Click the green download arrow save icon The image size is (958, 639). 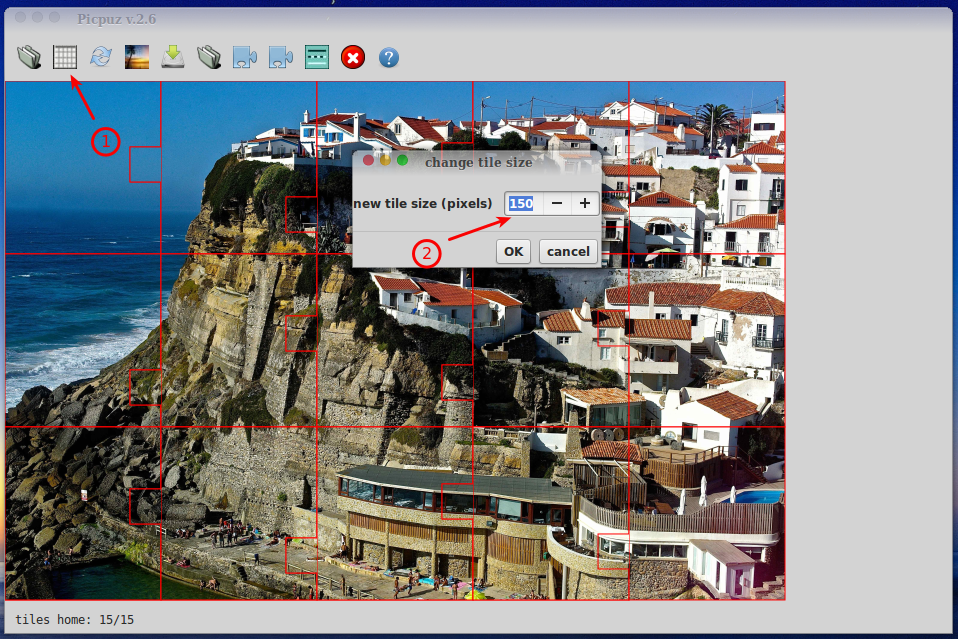pos(173,57)
